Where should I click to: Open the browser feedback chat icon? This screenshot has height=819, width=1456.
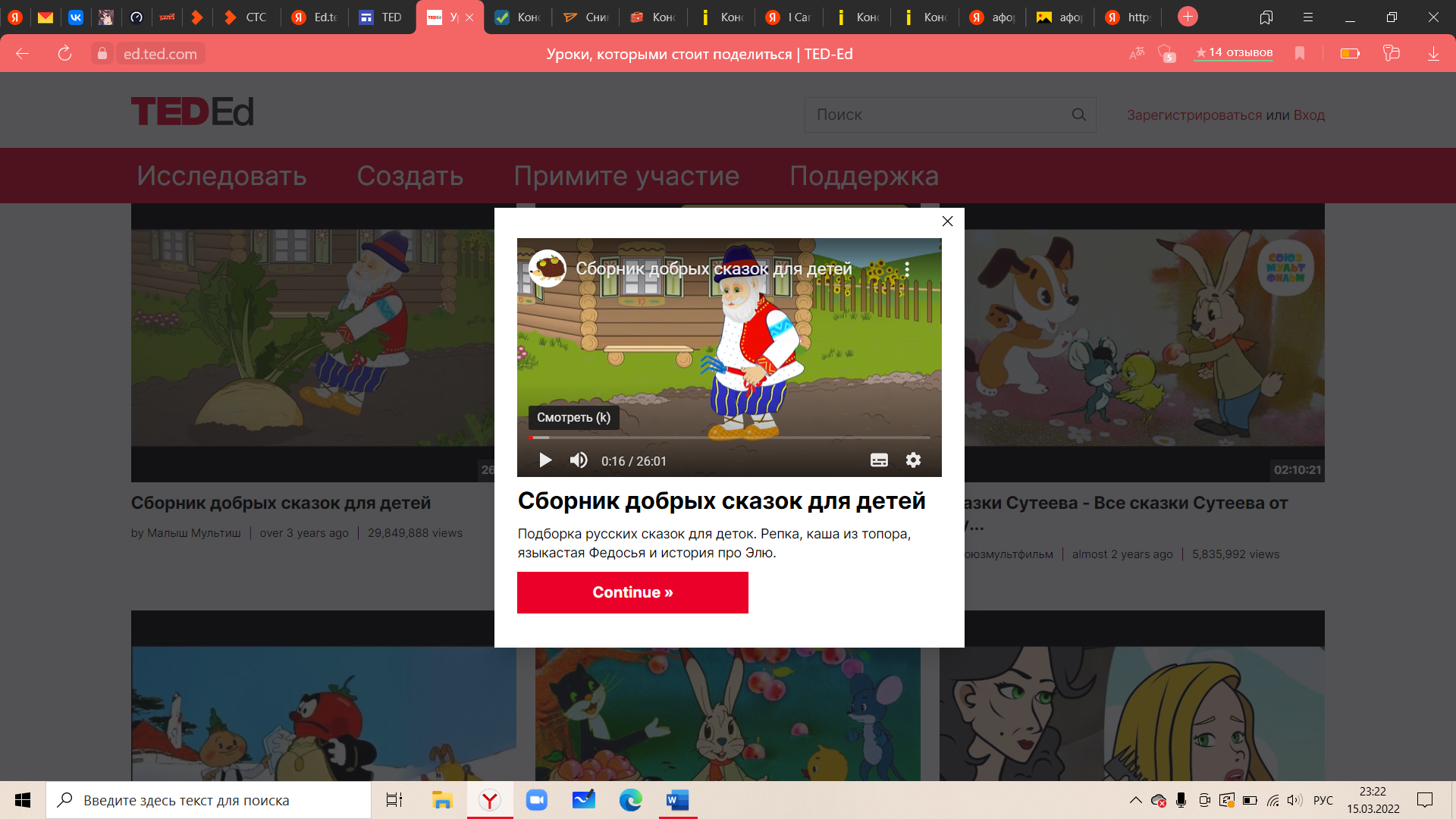click(1391, 53)
